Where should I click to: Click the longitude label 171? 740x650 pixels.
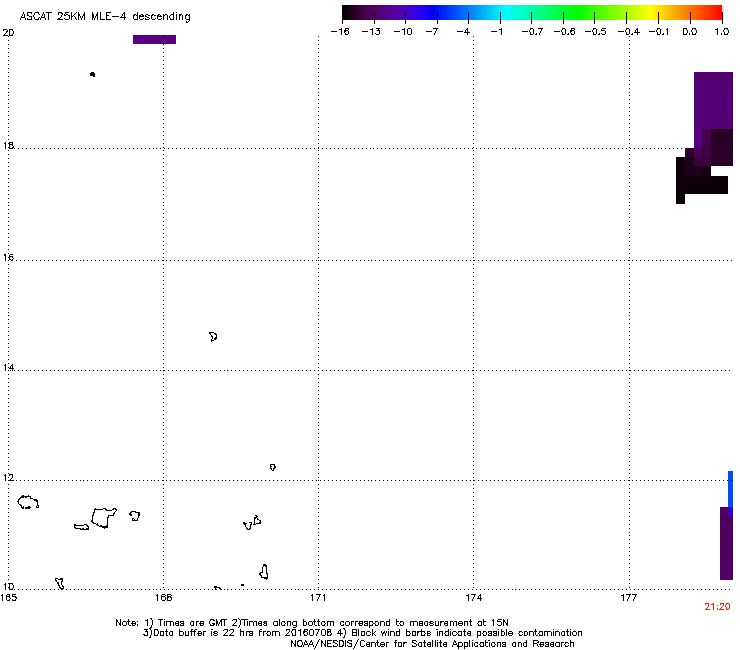click(318, 598)
